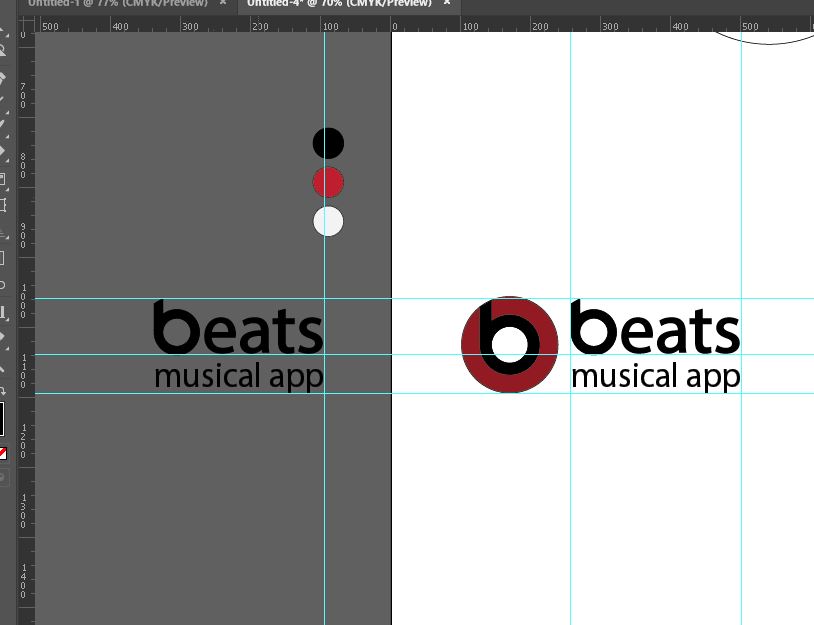The image size is (814, 625).
Task: Select the black circle color sample
Action: click(x=328, y=143)
